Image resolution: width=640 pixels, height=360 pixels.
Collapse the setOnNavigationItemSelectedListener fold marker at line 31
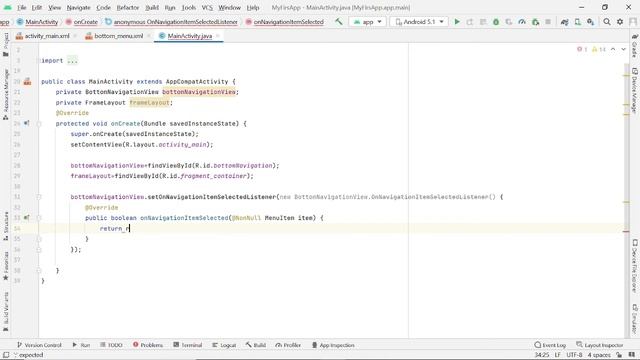pyautogui.click(x=39, y=197)
